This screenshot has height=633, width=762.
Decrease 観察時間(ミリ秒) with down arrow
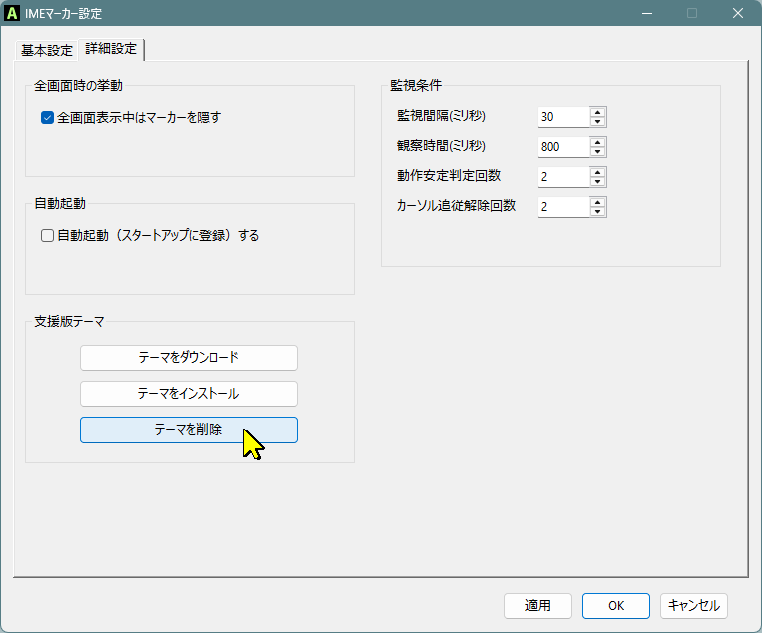pos(597,152)
